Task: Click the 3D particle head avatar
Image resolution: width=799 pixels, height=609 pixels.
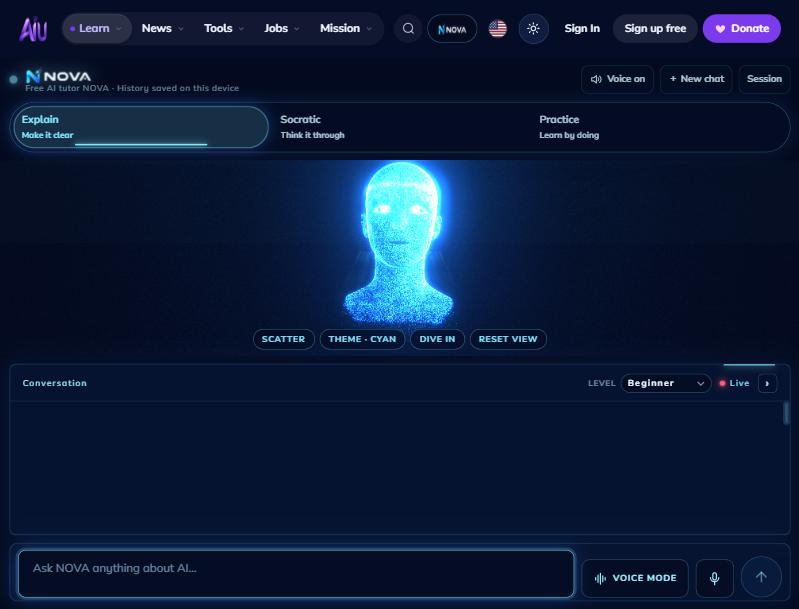Action: [x=400, y=243]
